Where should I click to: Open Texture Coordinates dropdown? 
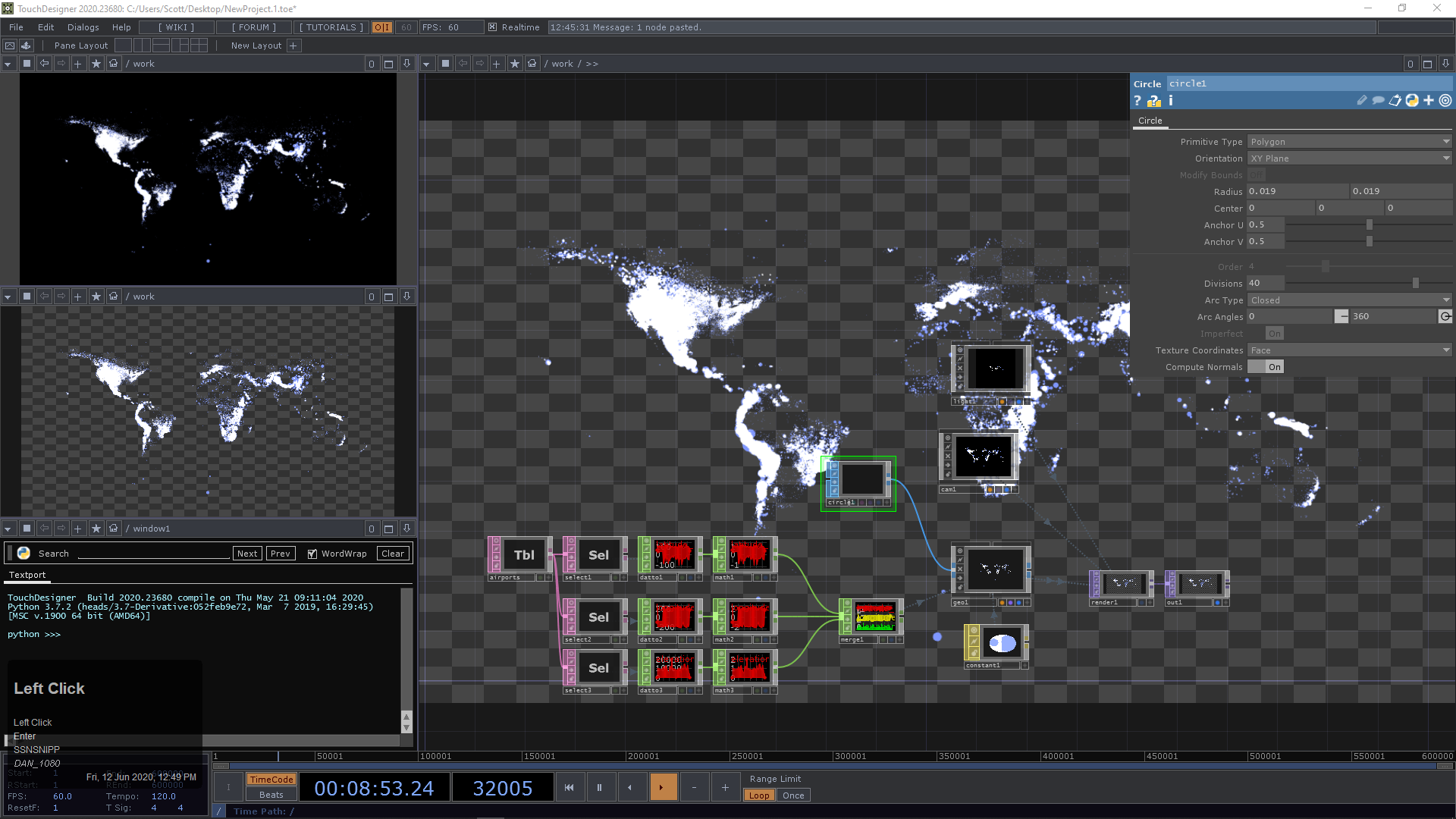[1349, 350]
